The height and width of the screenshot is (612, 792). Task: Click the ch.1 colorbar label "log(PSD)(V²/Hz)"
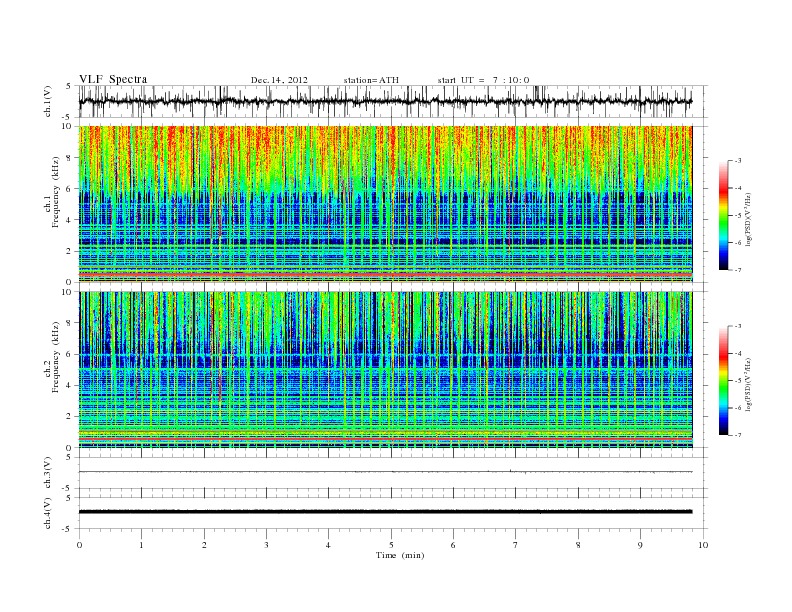(748, 218)
